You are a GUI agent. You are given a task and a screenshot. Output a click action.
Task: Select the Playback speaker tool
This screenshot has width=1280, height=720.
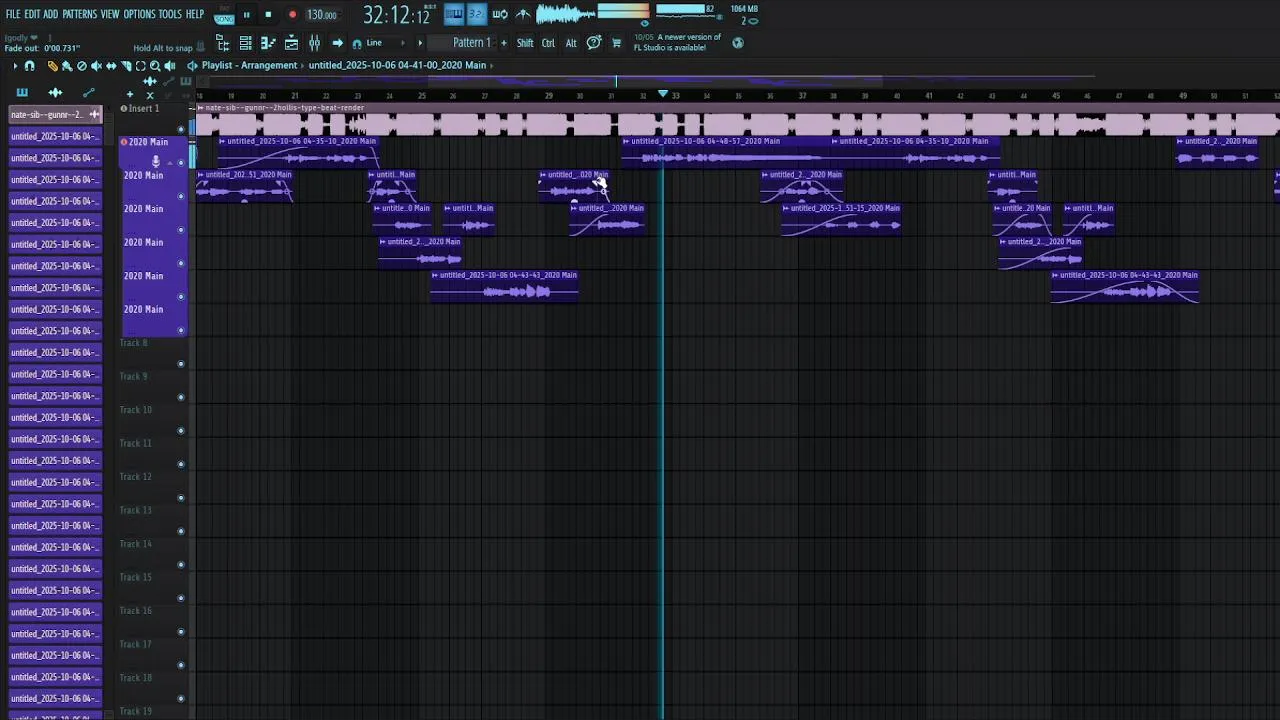tap(170, 66)
